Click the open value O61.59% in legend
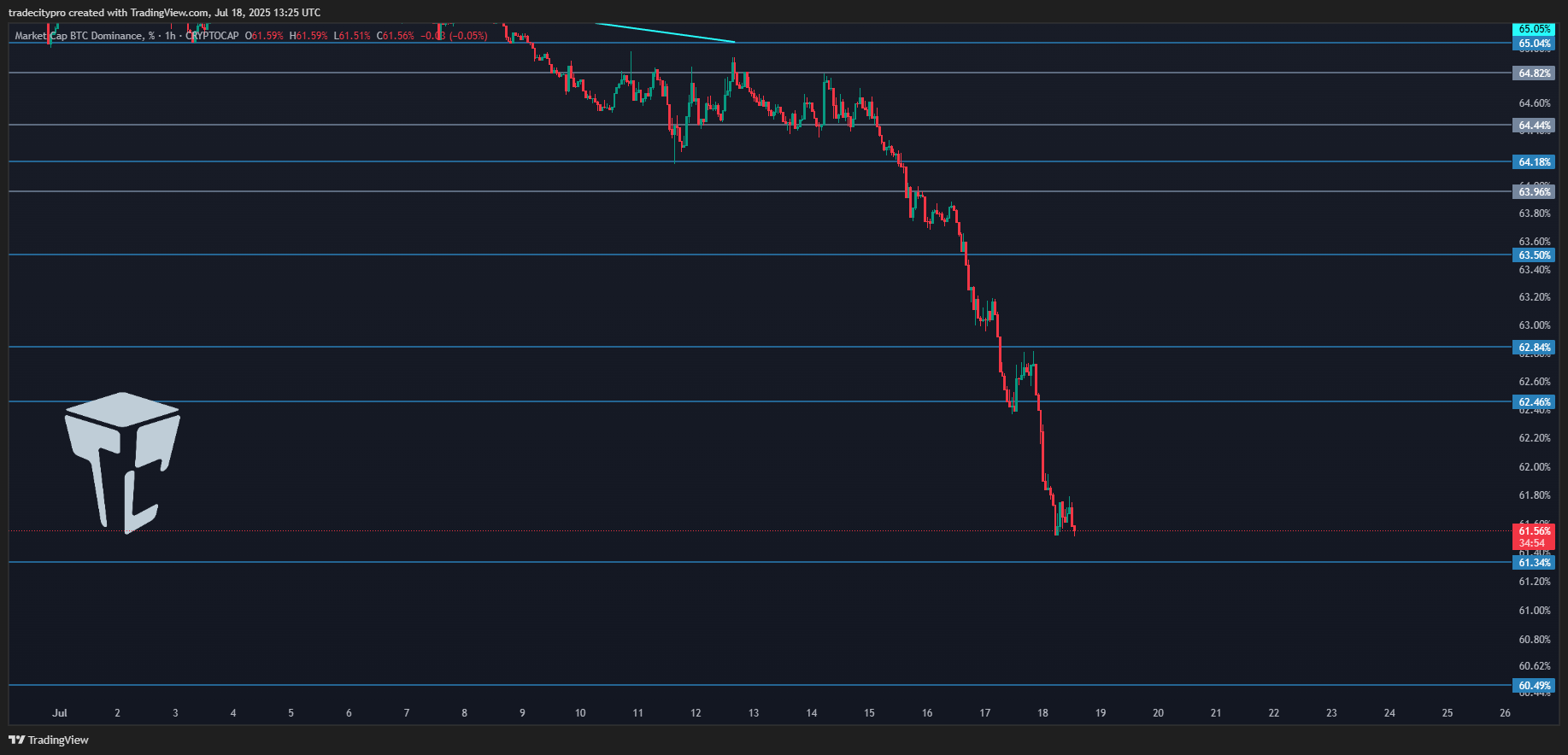 coord(264,36)
